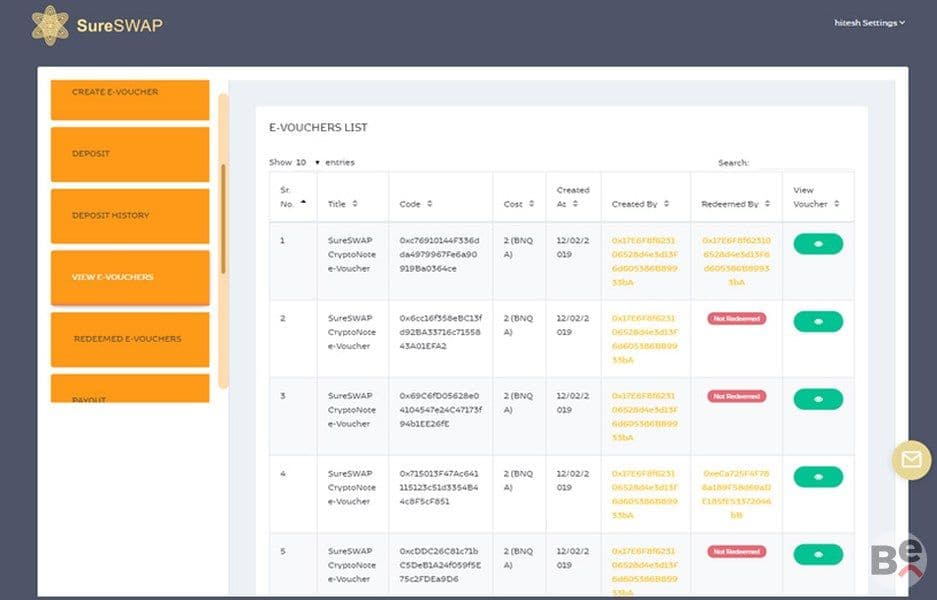Open Redeemed E-Vouchers menu item
The image size is (937, 600).
[130, 339]
